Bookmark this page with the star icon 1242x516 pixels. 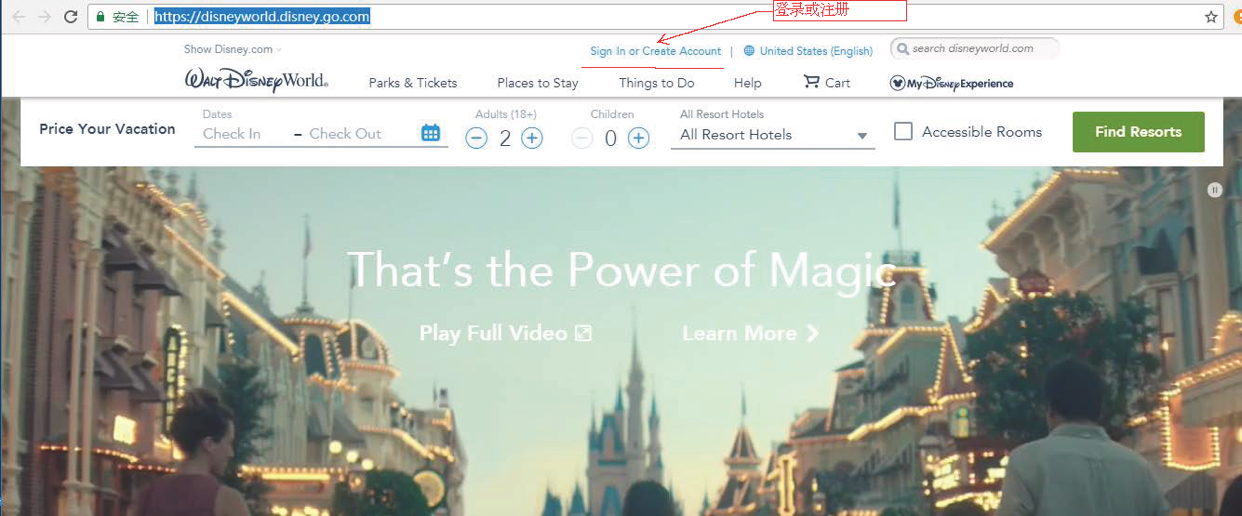(1211, 17)
